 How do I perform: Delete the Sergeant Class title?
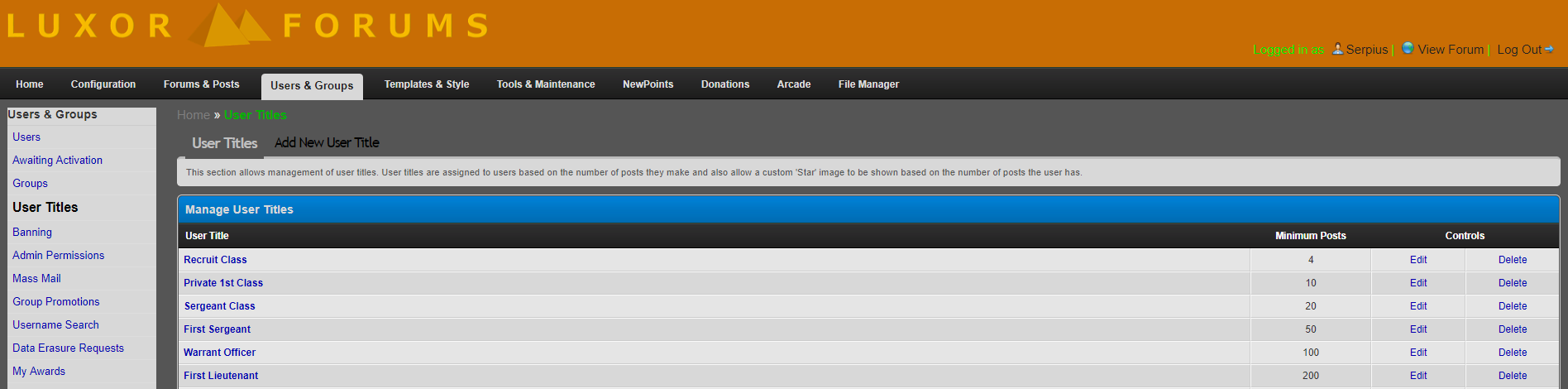[x=1513, y=306]
